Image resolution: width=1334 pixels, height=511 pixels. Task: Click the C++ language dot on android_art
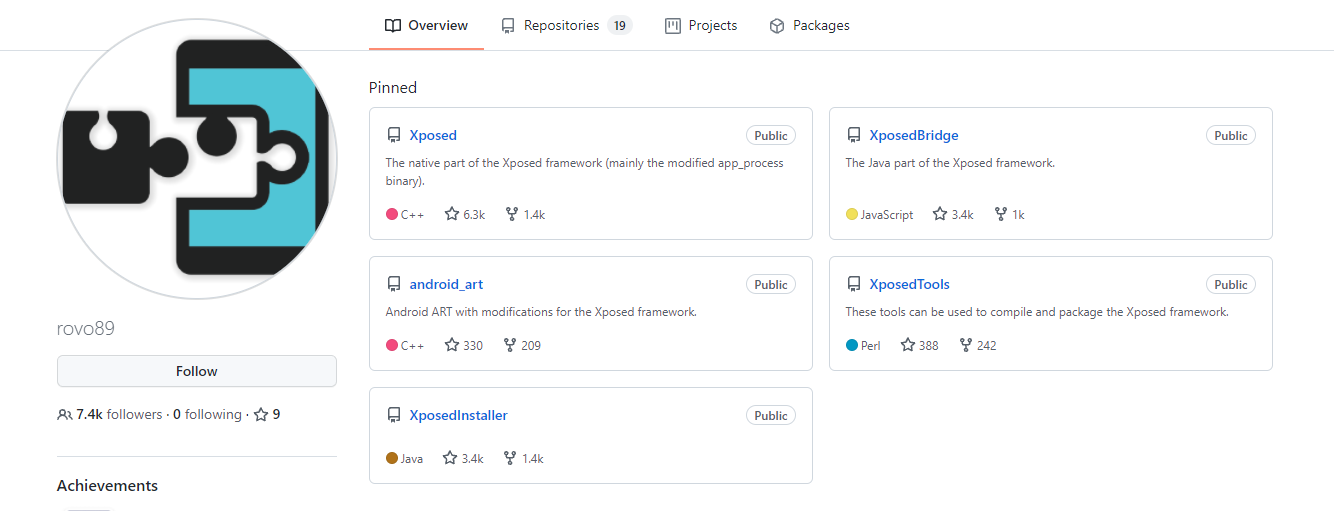tap(392, 345)
